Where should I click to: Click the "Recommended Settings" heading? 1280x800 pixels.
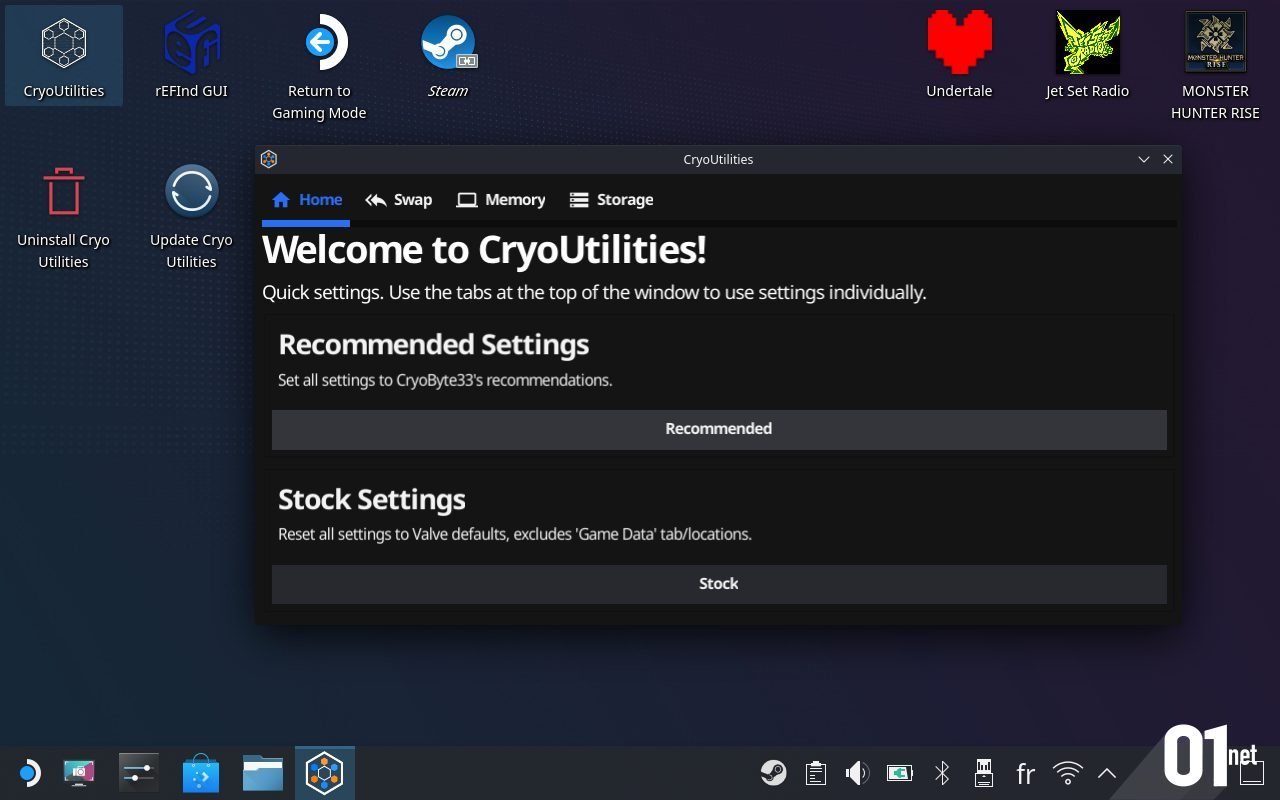[x=434, y=345]
